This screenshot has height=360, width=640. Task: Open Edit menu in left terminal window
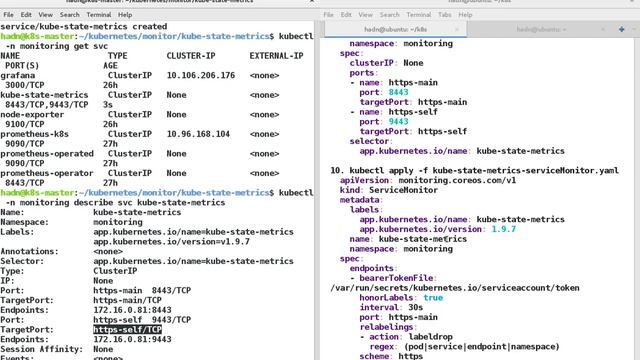tap(26, 15)
